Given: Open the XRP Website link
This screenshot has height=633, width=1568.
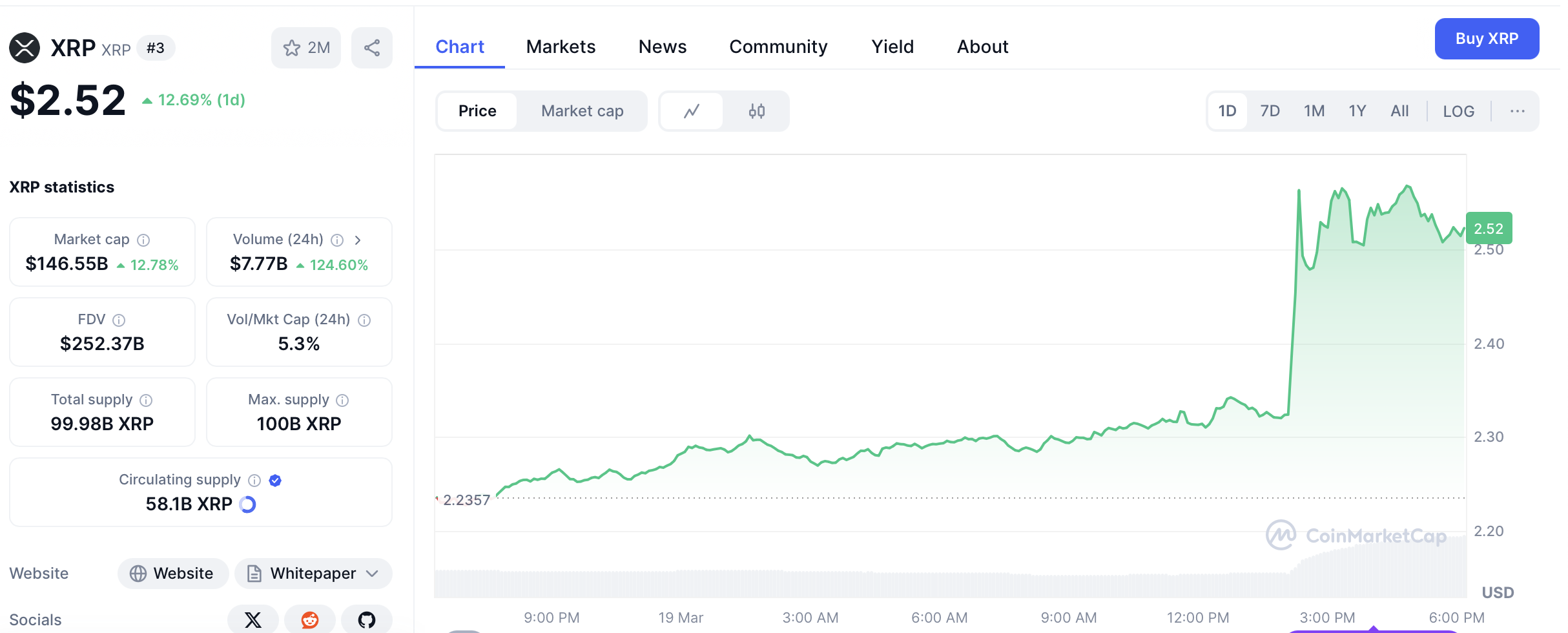Looking at the screenshot, I should point(173,574).
